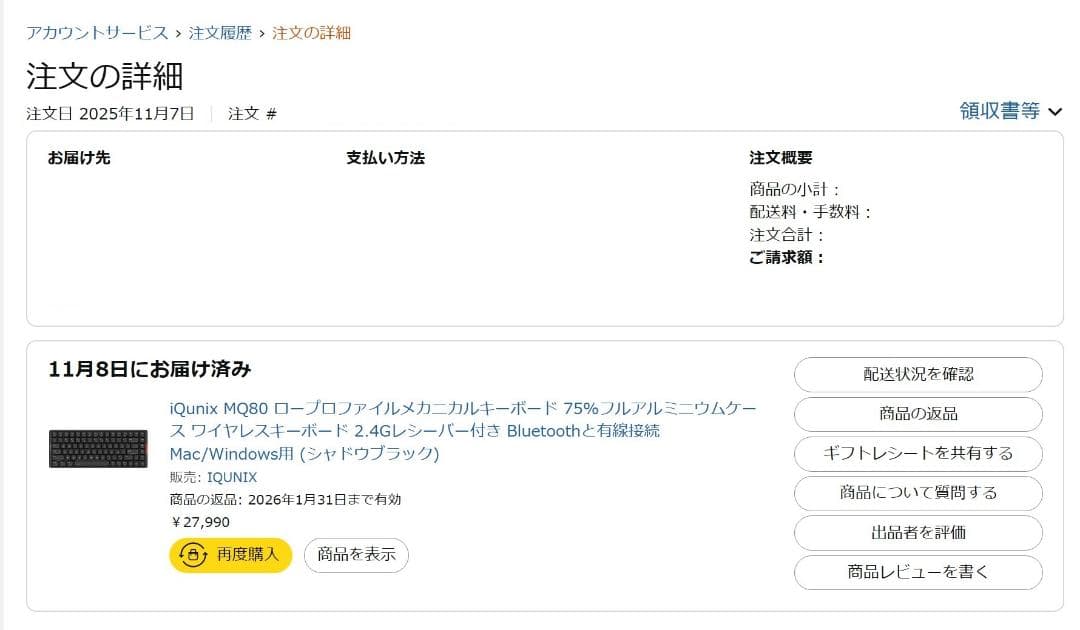Rate the seller with 出品者を評価

pyautogui.click(x=918, y=533)
